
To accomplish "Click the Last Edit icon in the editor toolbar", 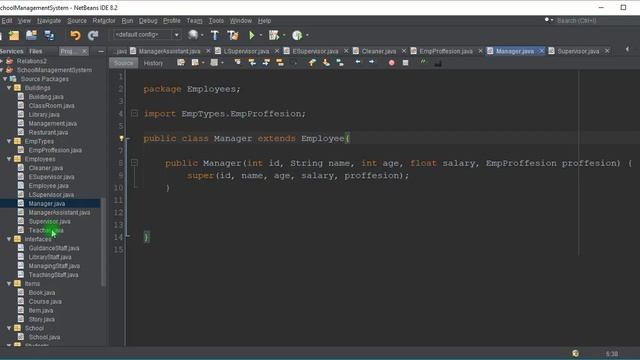I will click(181, 62).
